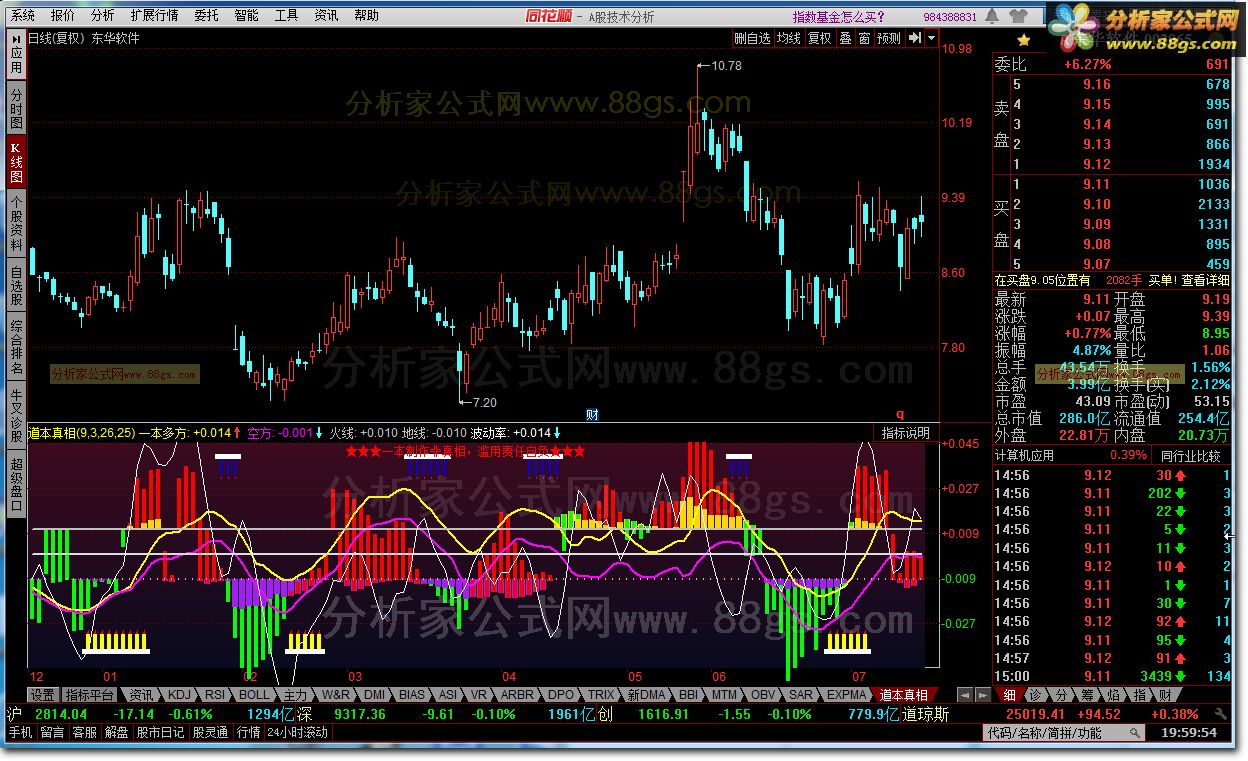Expand the chart toolbar dropdown arrow

point(932,38)
